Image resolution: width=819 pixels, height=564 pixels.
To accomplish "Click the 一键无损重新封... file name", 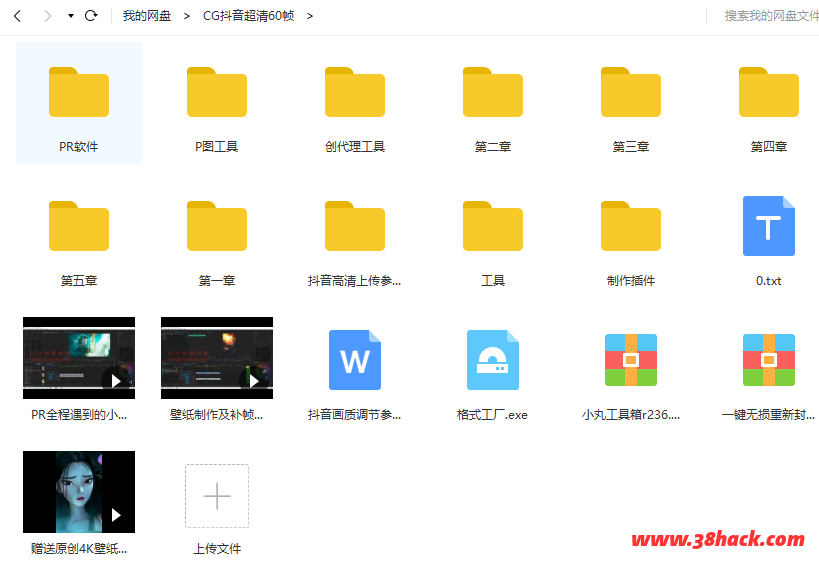I will click(768, 415).
